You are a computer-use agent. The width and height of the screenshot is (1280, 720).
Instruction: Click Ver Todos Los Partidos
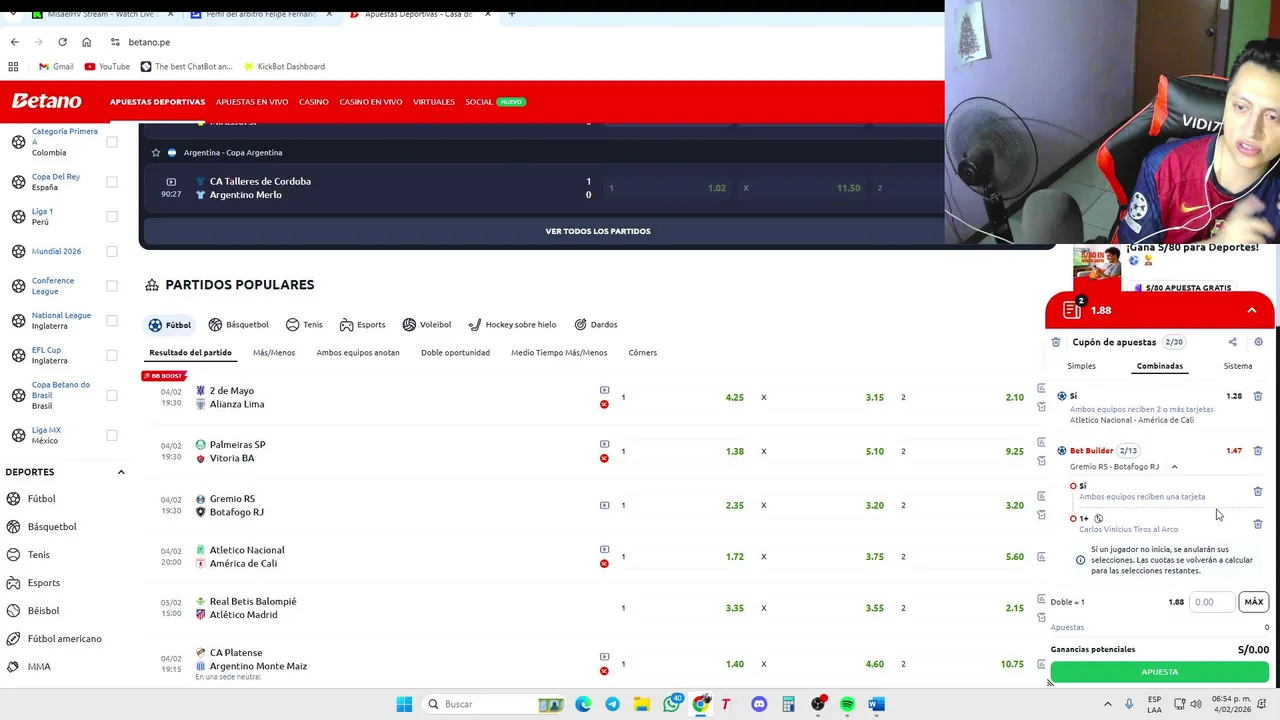(598, 231)
